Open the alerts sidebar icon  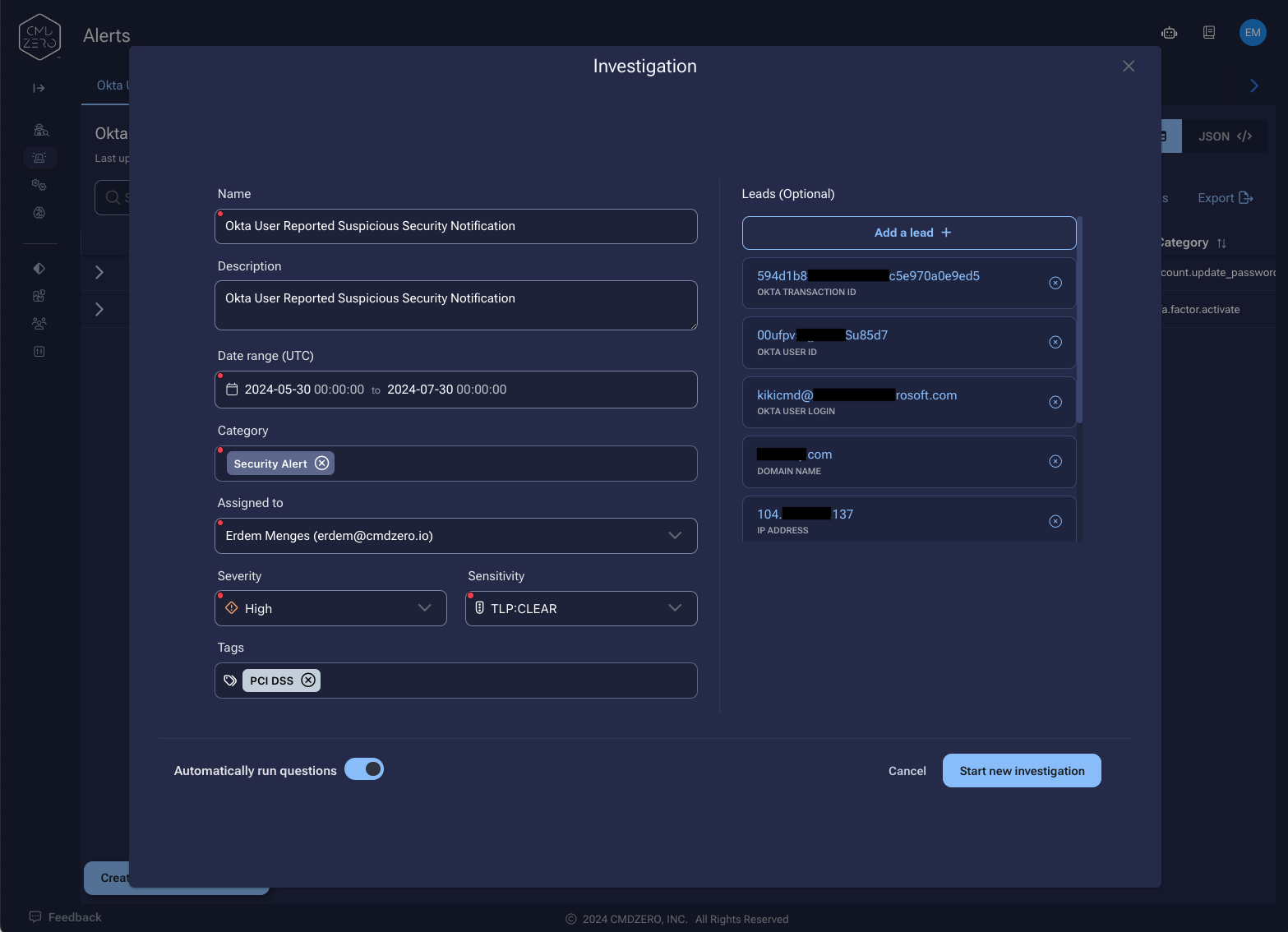coord(39,157)
